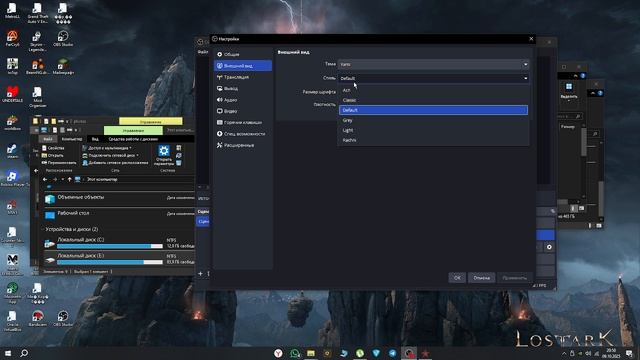Open the notification center in system tray
This screenshot has height=360, width=640.
tap(629, 353)
